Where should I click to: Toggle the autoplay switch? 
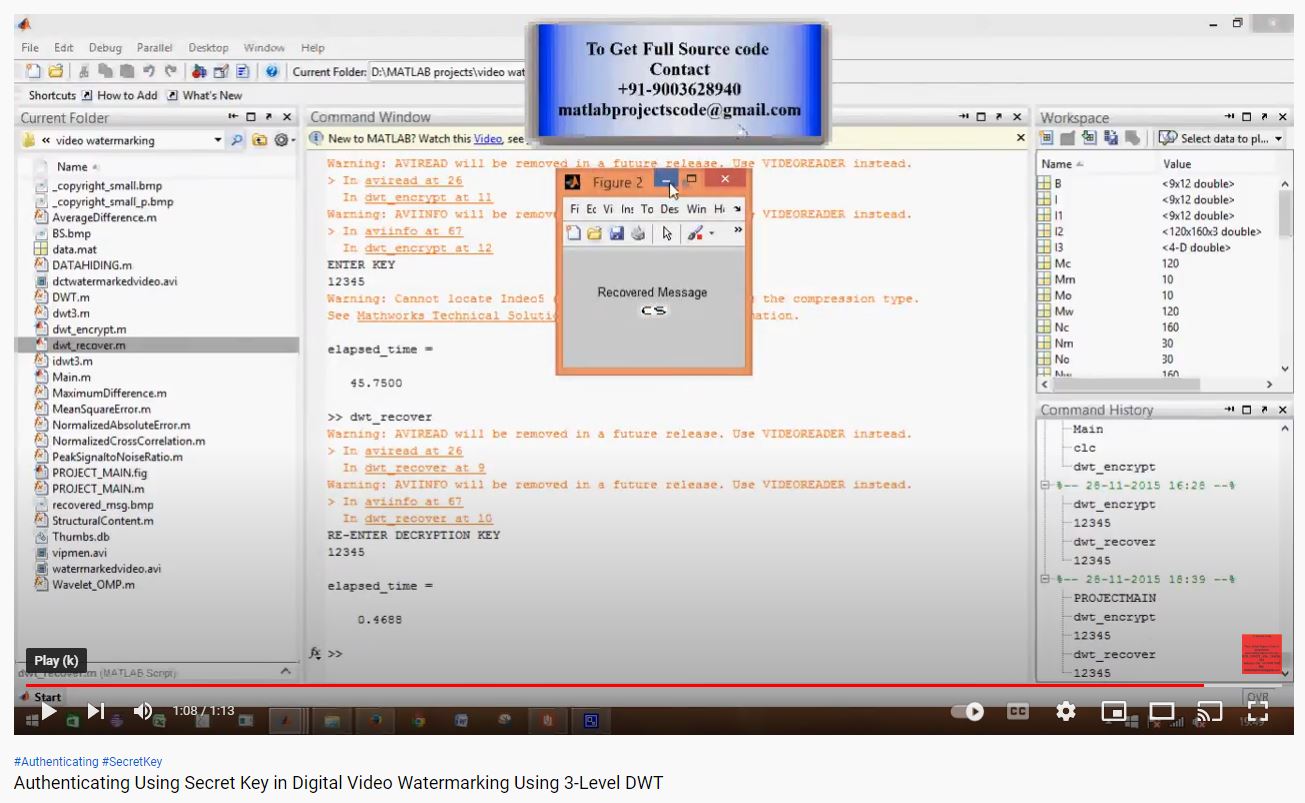point(967,711)
